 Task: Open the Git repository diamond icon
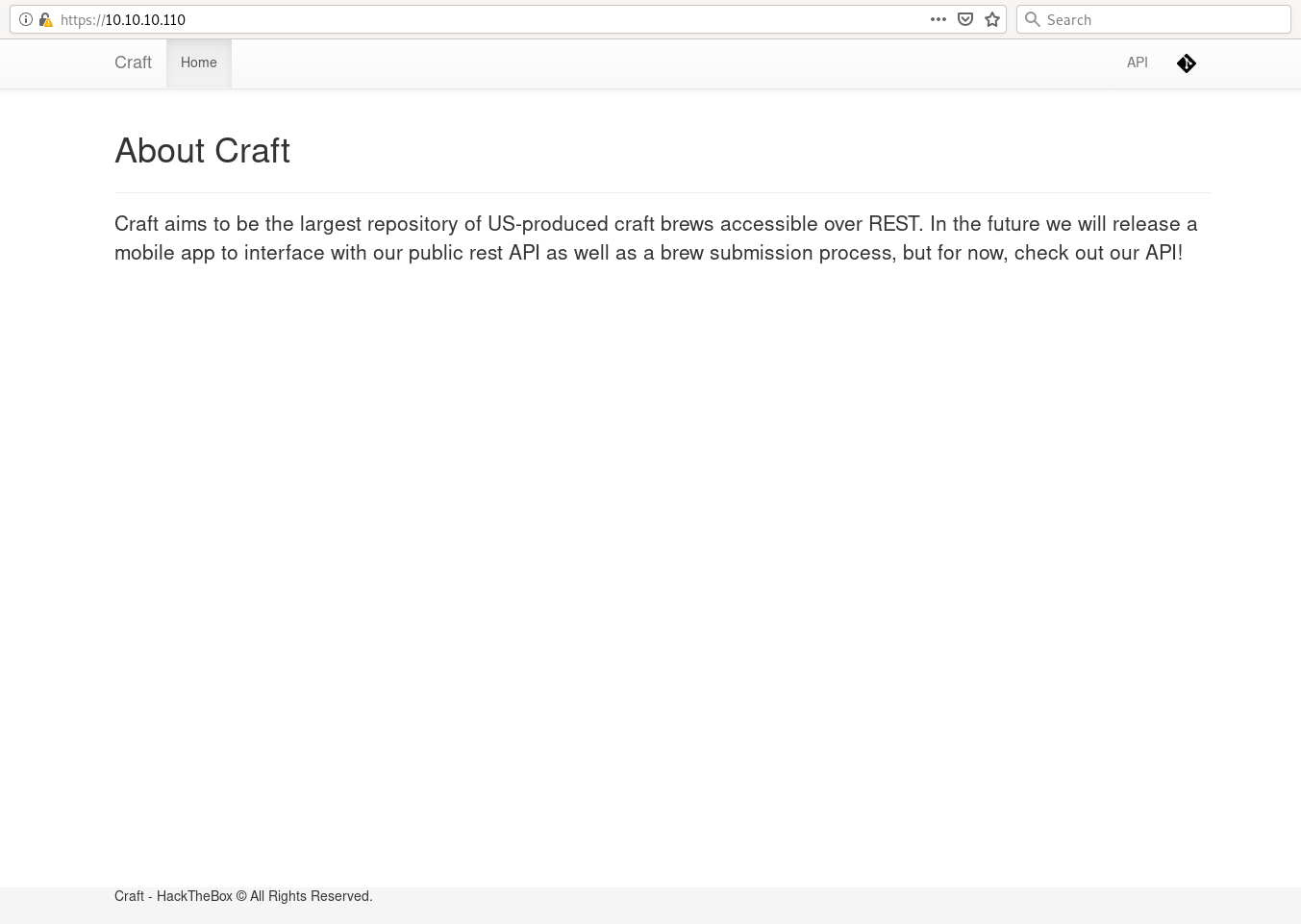coord(1187,63)
